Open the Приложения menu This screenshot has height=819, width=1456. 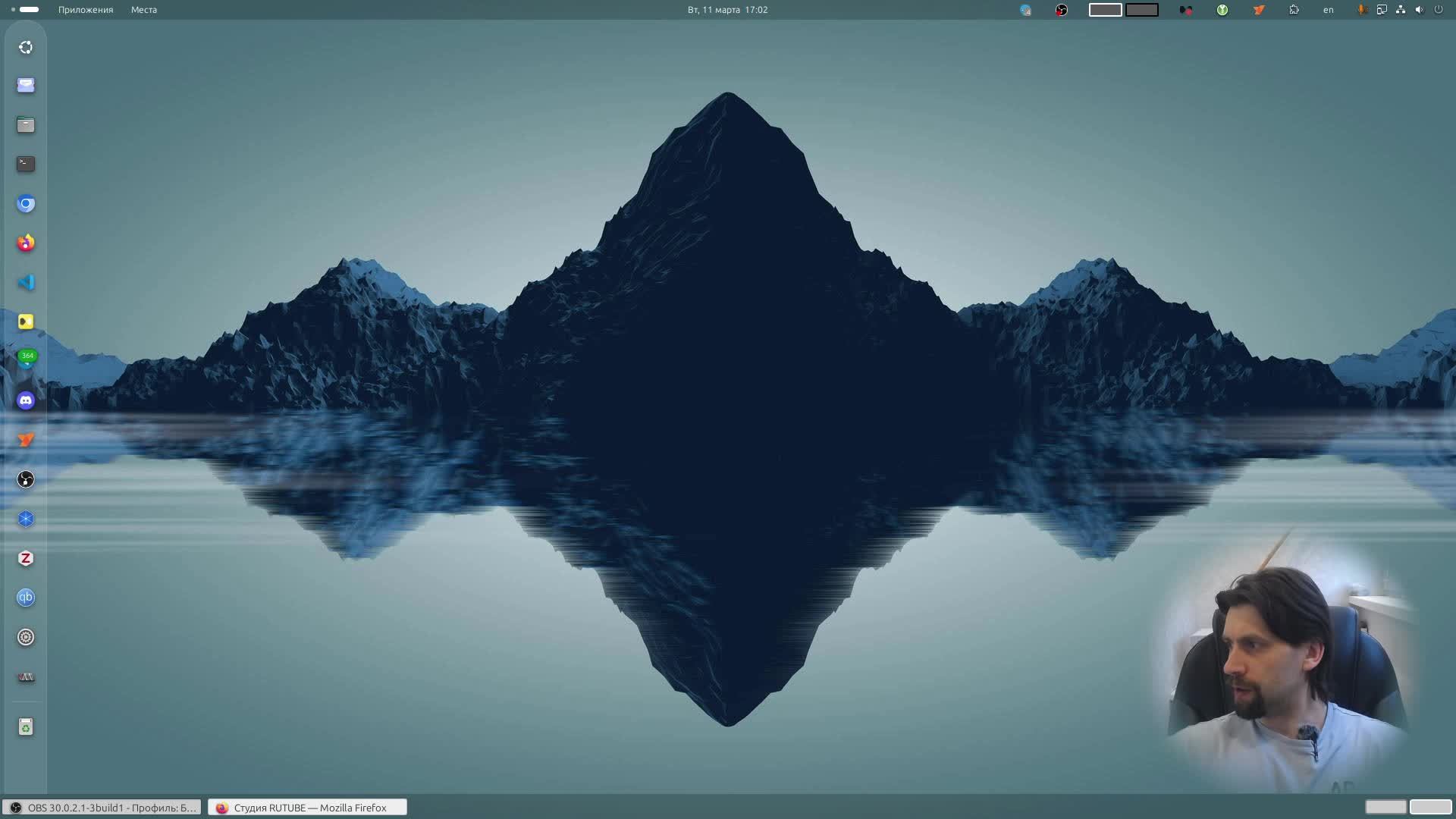(x=86, y=10)
